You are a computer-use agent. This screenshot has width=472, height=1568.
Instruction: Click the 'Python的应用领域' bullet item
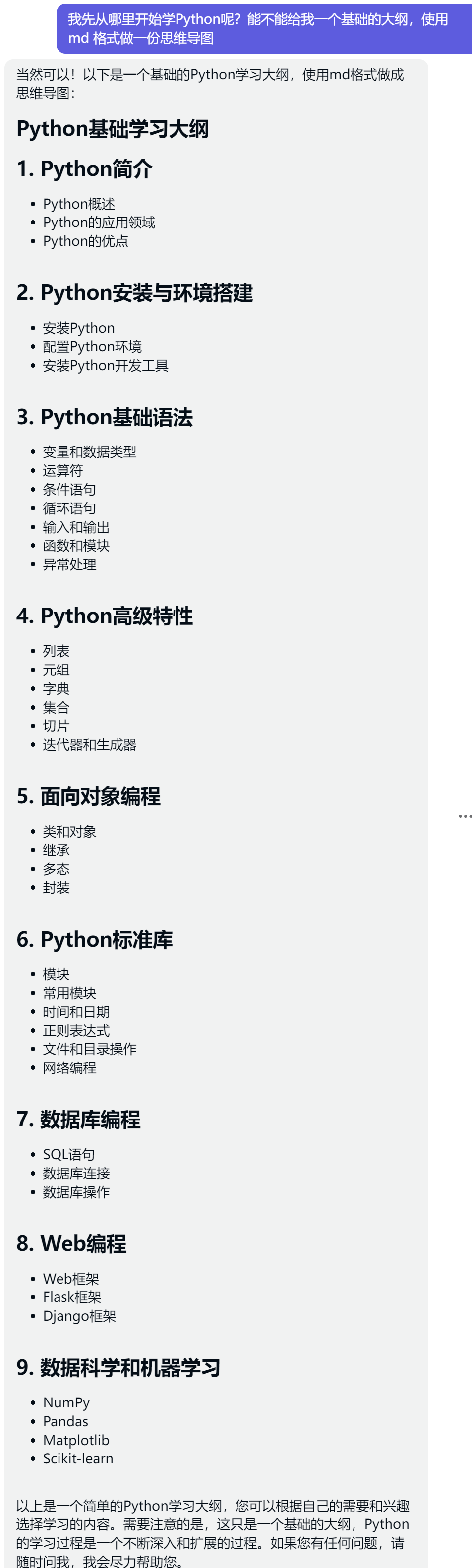[x=99, y=223]
